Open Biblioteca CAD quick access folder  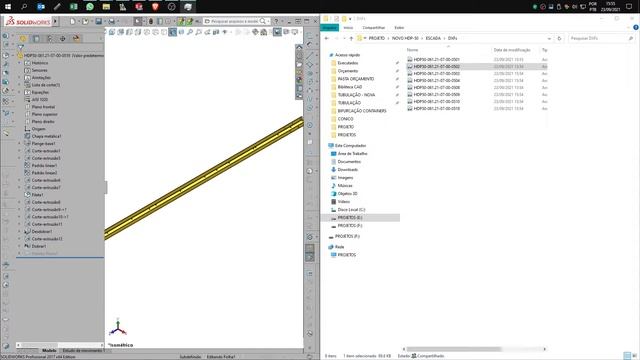(349, 87)
